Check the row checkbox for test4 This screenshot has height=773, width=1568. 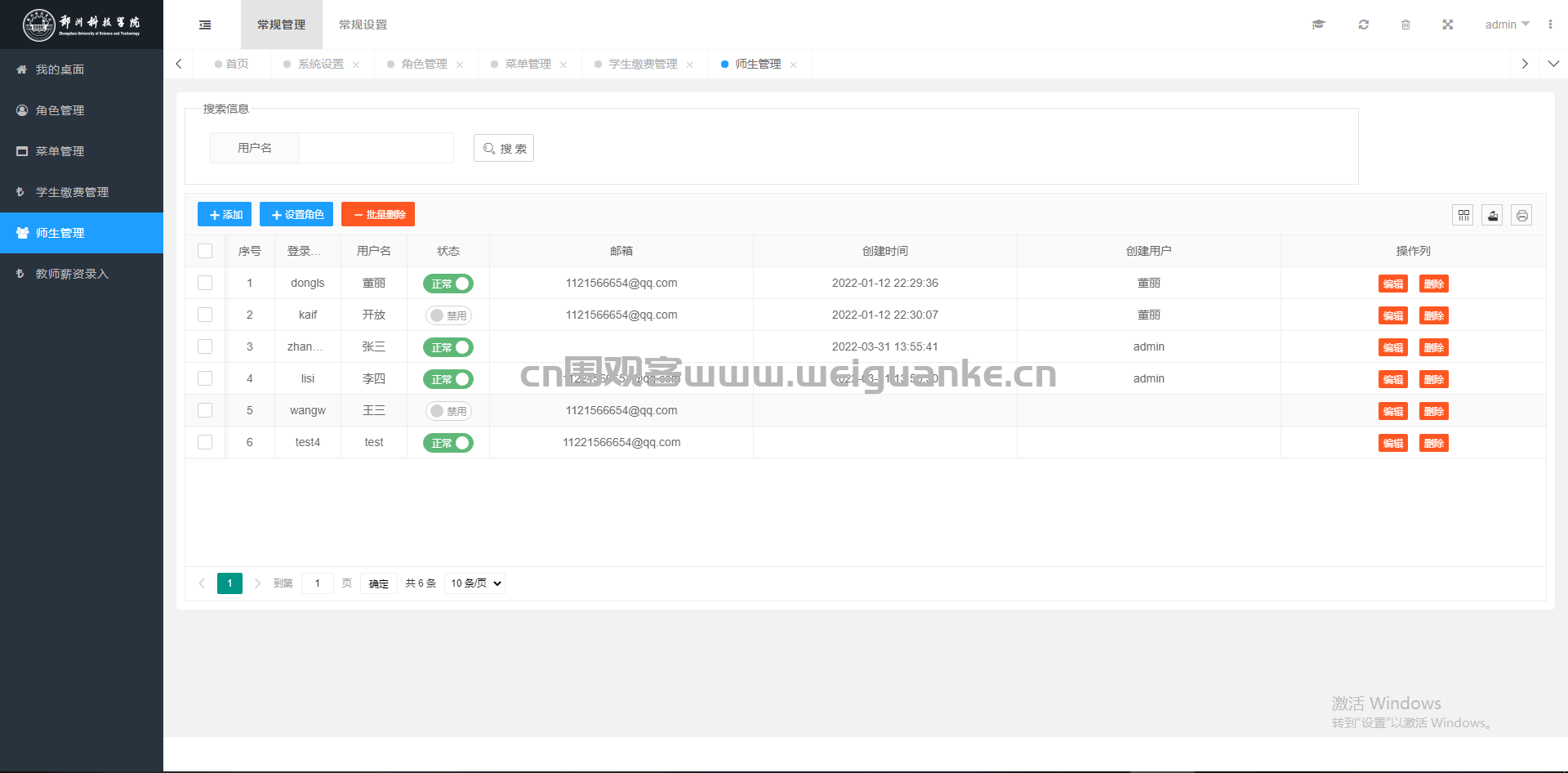click(205, 442)
